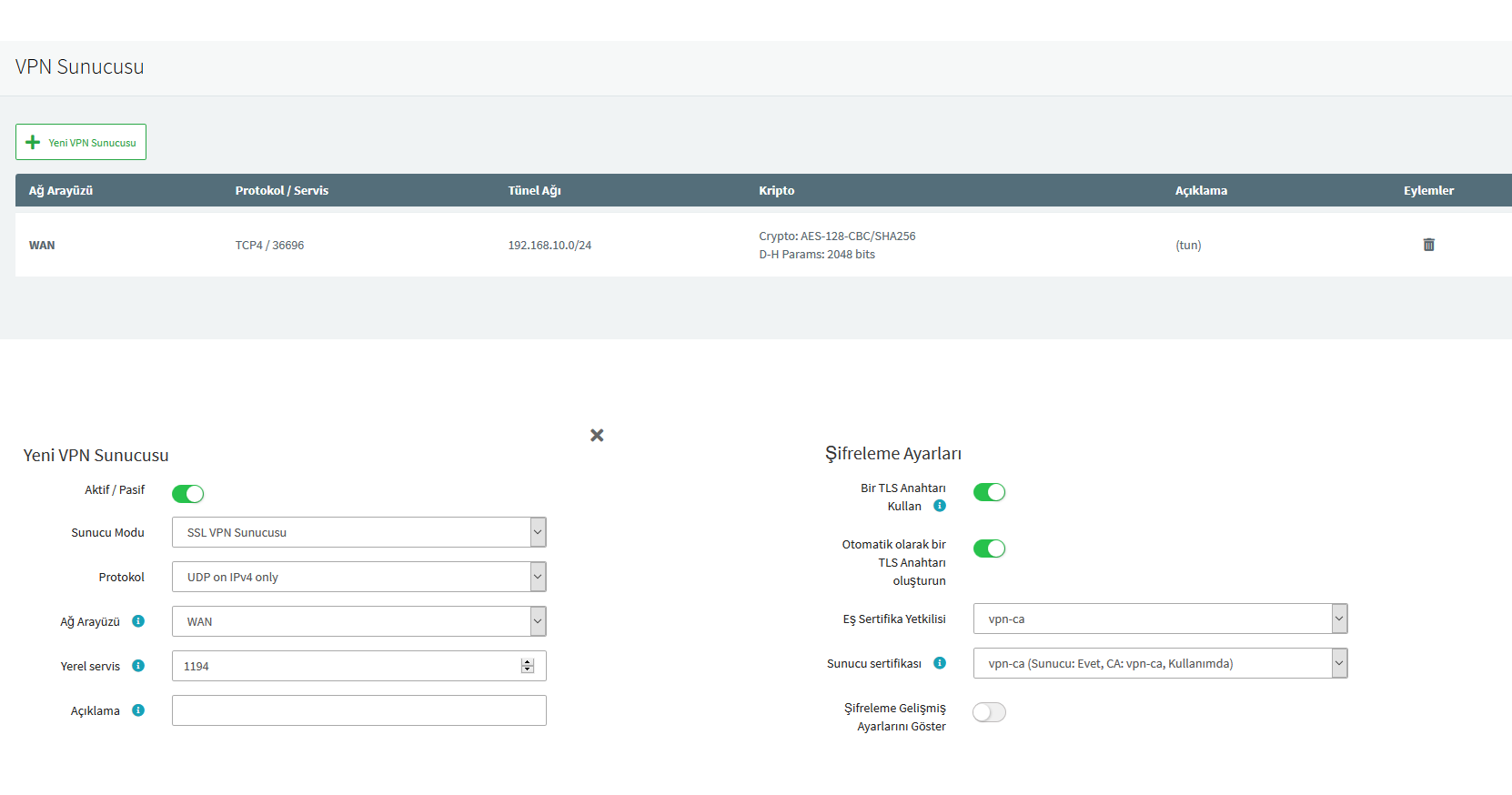Click info icon next to Sunucu sertifikası
This screenshot has width=1512, height=795.
[940, 663]
